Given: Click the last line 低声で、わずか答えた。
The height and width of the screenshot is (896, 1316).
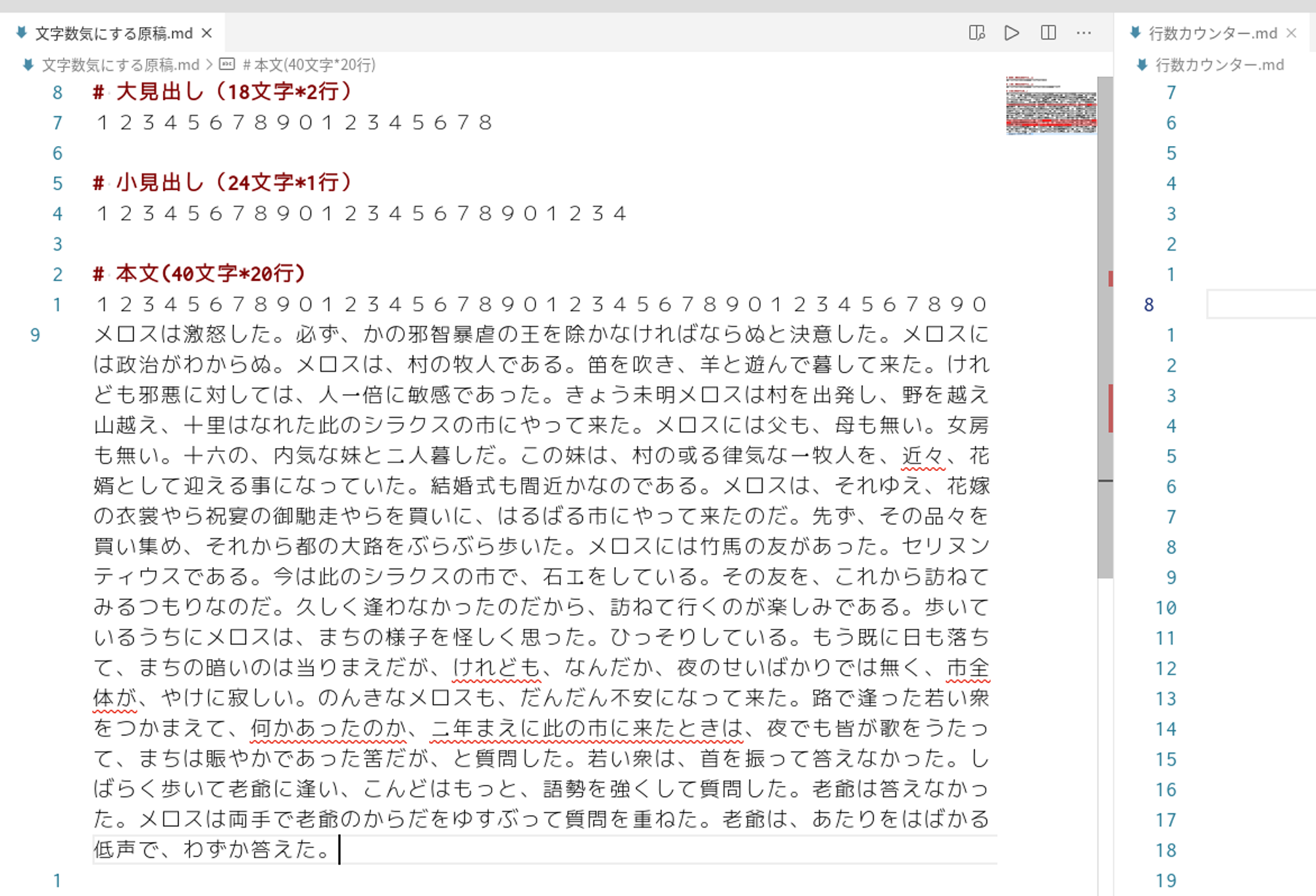Looking at the screenshot, I should (x=213, y=849).
